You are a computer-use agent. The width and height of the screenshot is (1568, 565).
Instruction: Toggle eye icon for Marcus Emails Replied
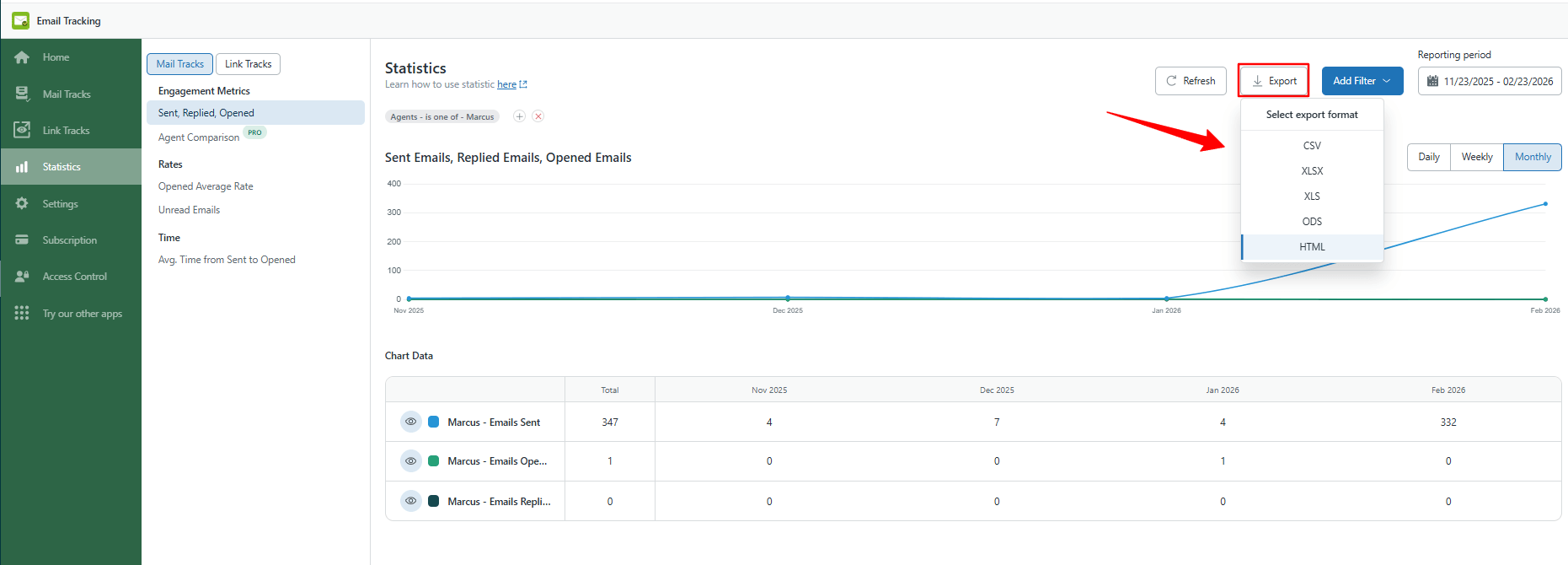point(410,501)
